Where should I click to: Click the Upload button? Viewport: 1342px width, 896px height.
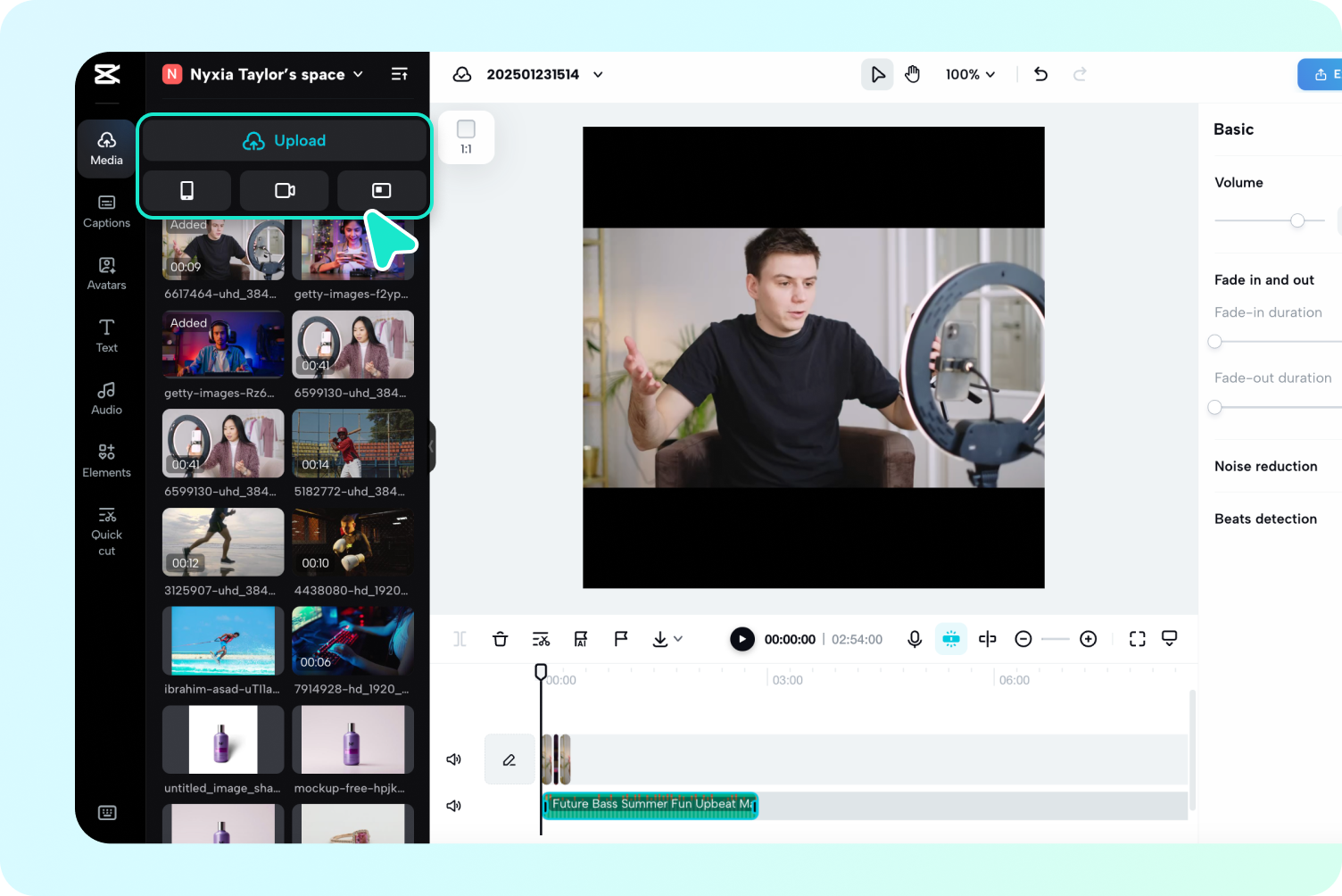(x=284, y=140)
